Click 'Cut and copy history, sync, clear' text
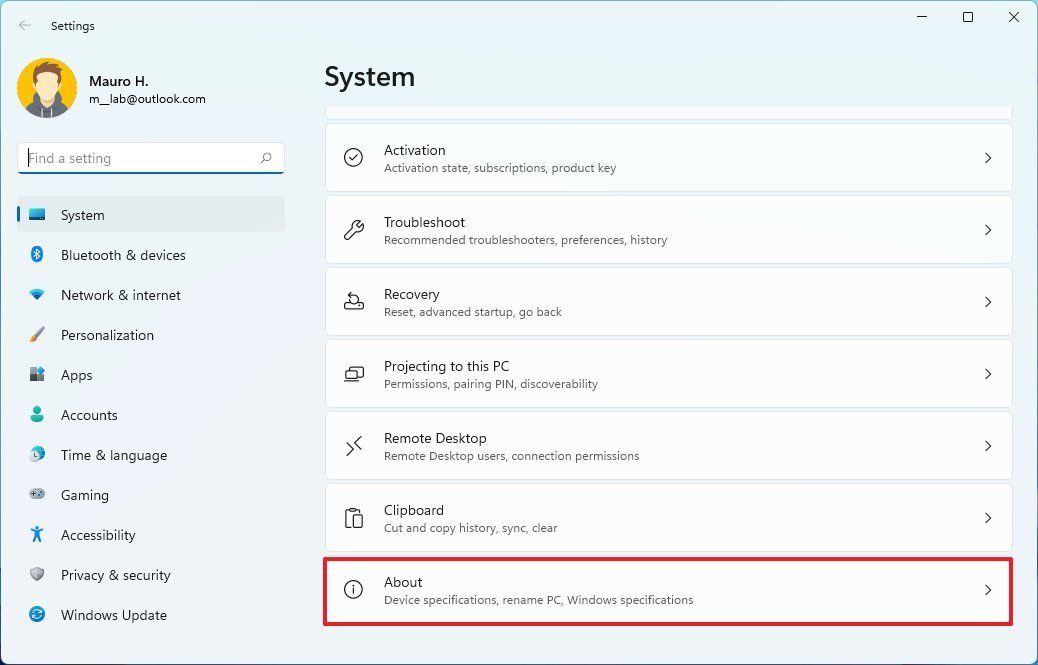The width and height of the screenshot is (1038, 665). pyautogui.click(x=471, y=528)
